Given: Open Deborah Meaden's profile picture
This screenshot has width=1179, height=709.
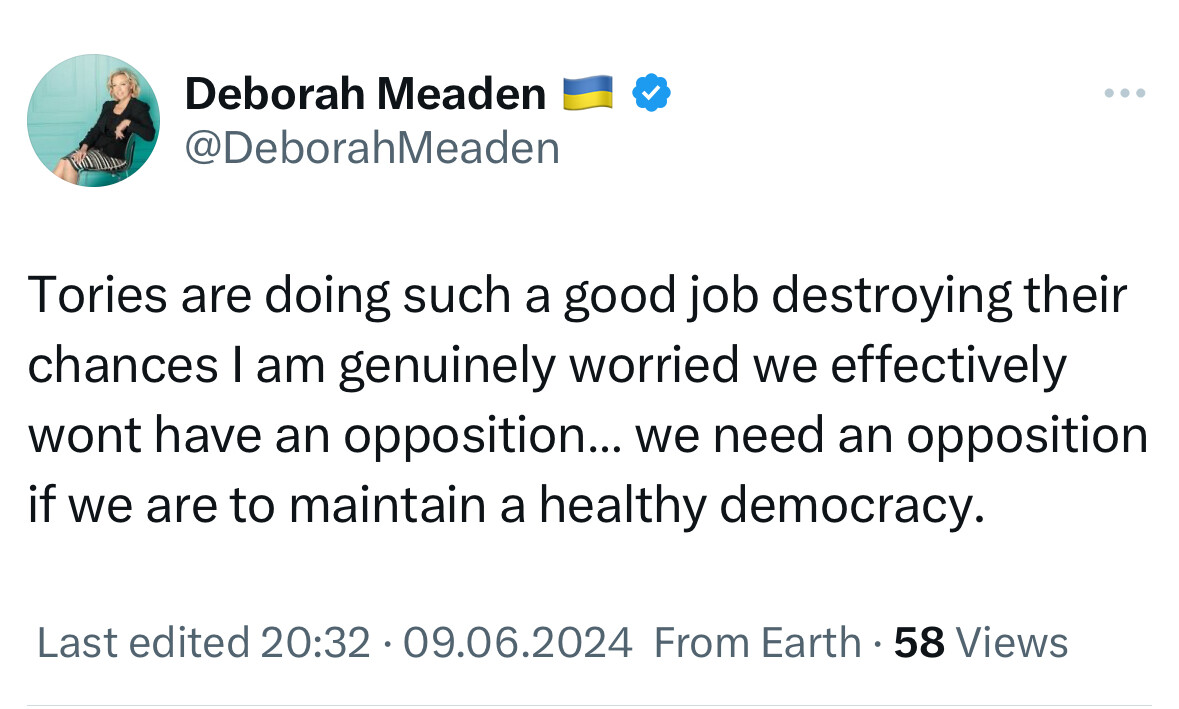Looking at the screenshot, I should [x=93, y=120].
